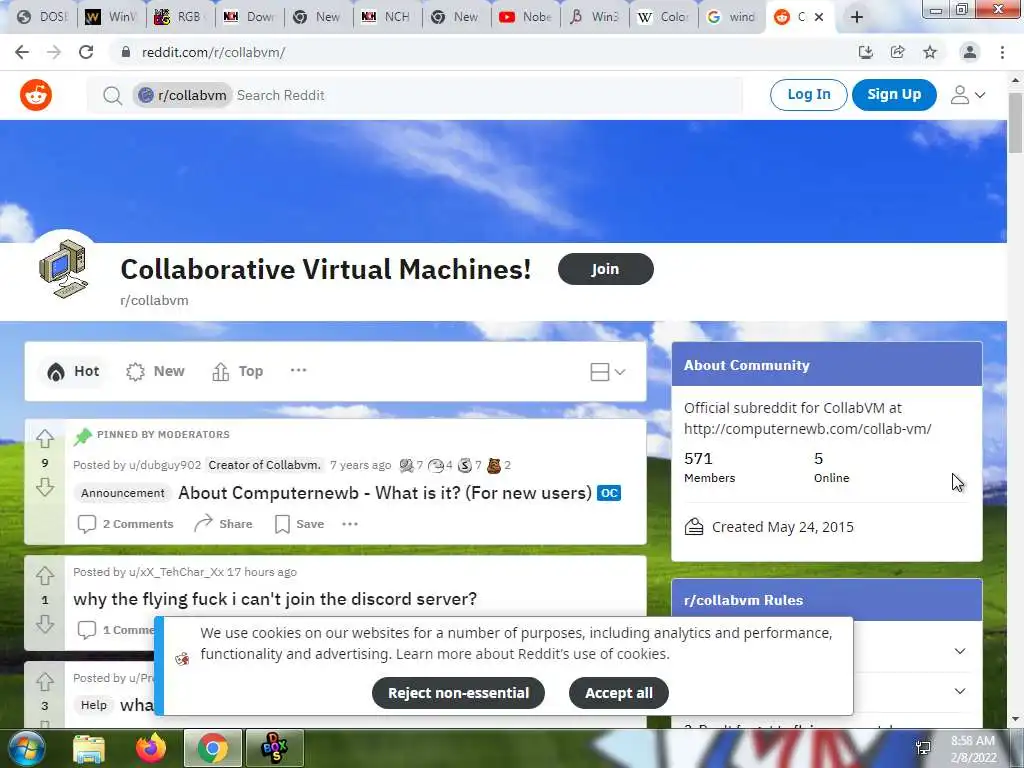Expand the first collabvm rule
This screenshot has width=1024, height=768.
point(959,651)
